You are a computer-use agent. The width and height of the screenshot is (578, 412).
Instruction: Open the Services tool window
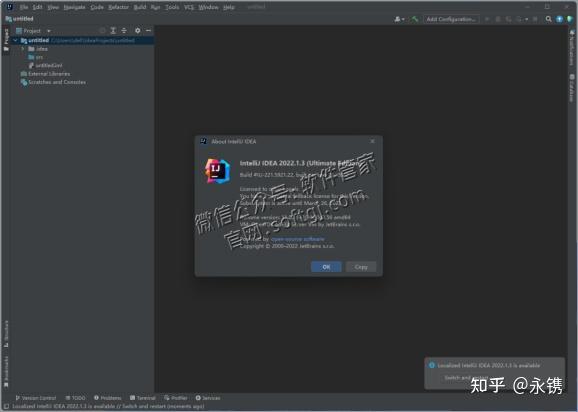point(208,398)
